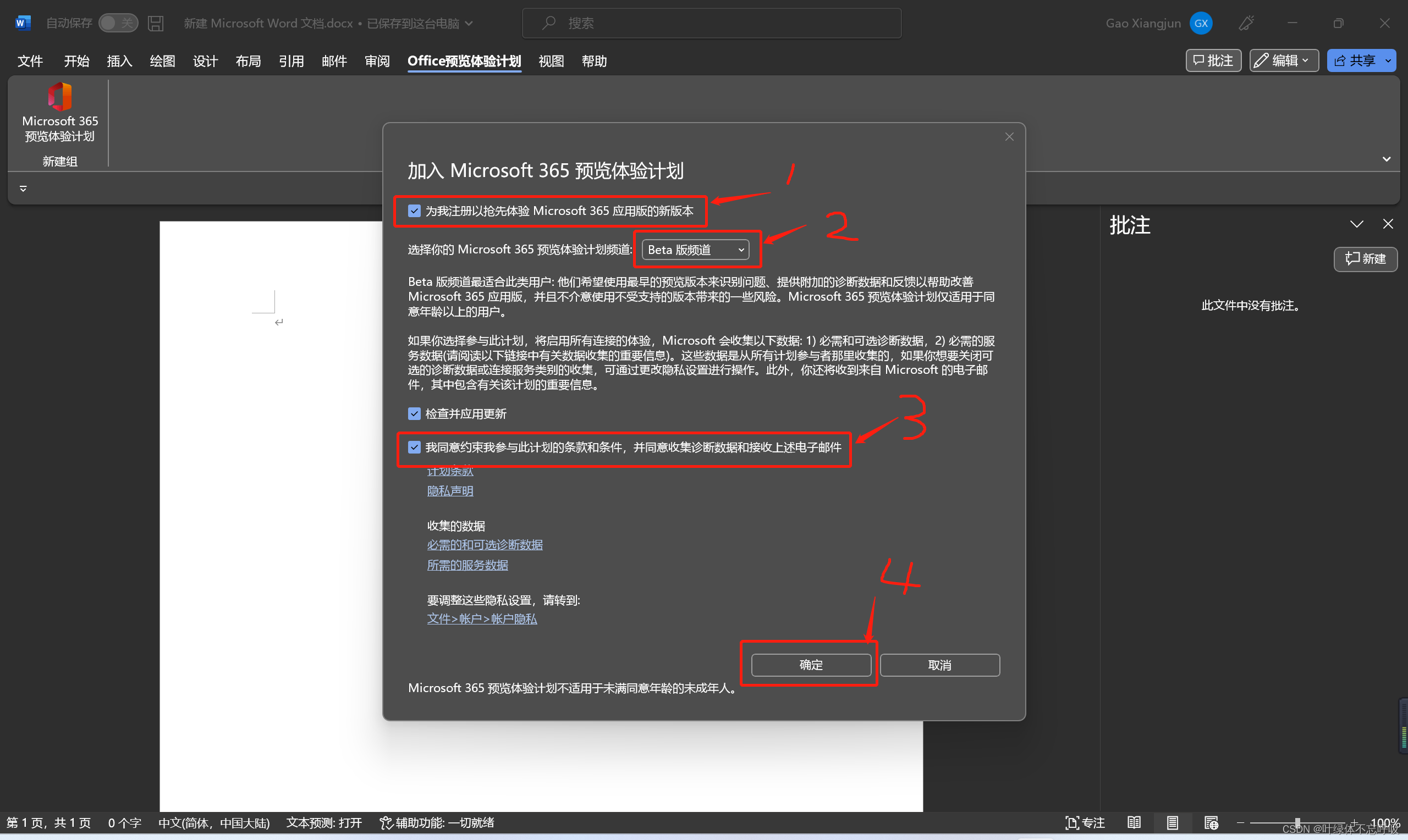This screenshot has width=1408, height=840.
Task: Switch to the 审阅 tab
Action: pyautogui.click(x=378, y=60)
